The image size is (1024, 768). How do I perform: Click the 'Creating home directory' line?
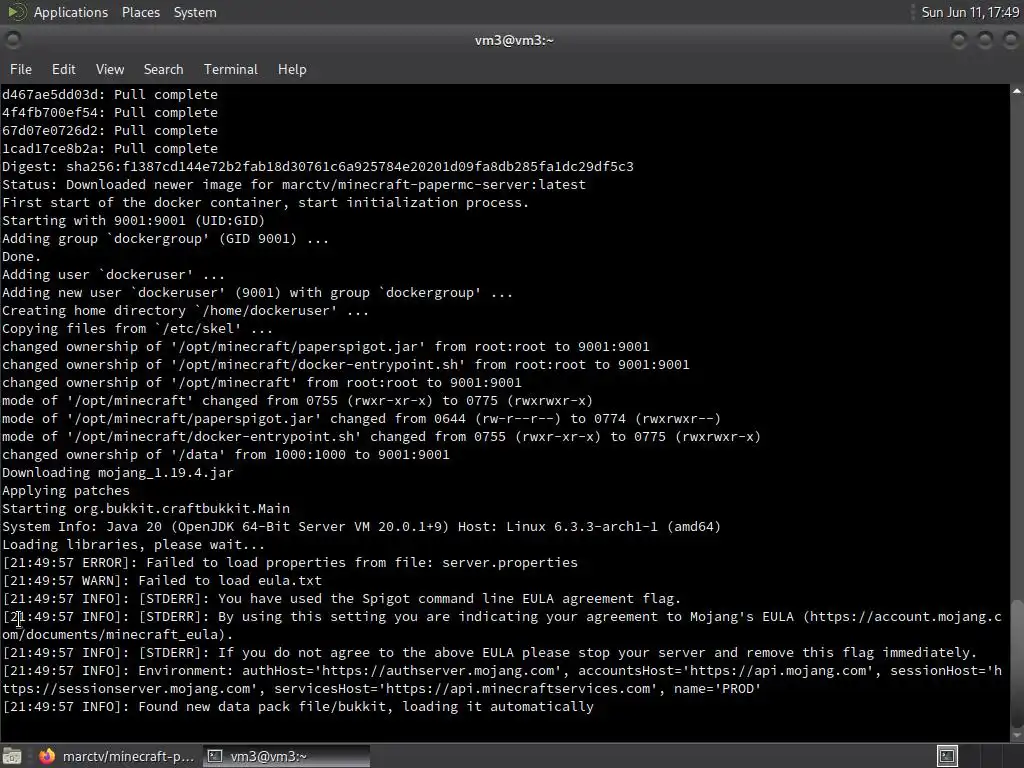(185, 310)
